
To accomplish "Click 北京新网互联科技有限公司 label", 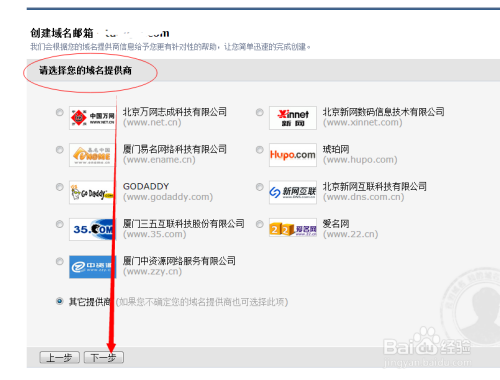I will coord(375,186).
